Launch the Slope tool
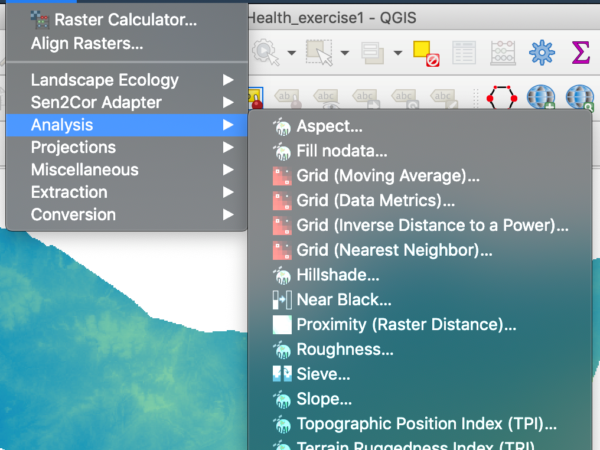600x450 pixels. [x=420, y=399]
